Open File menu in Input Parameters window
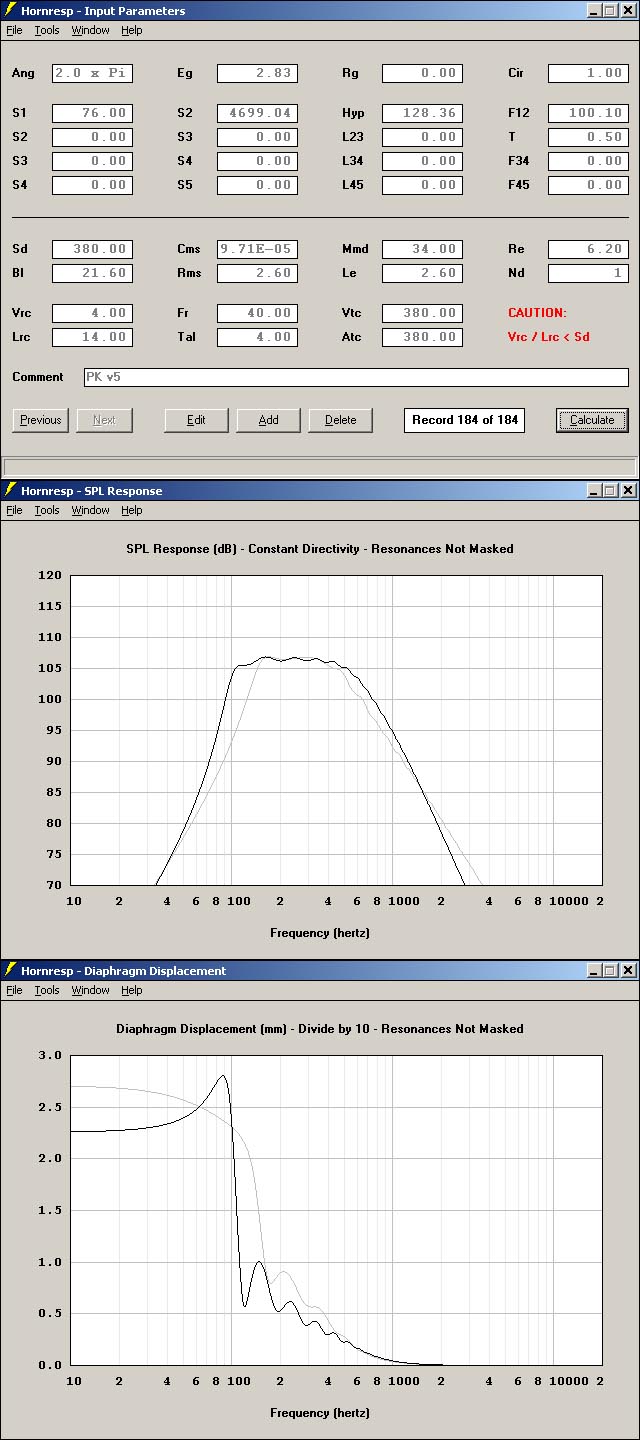This screenshot has height=1440, width=640. [14, 30]
